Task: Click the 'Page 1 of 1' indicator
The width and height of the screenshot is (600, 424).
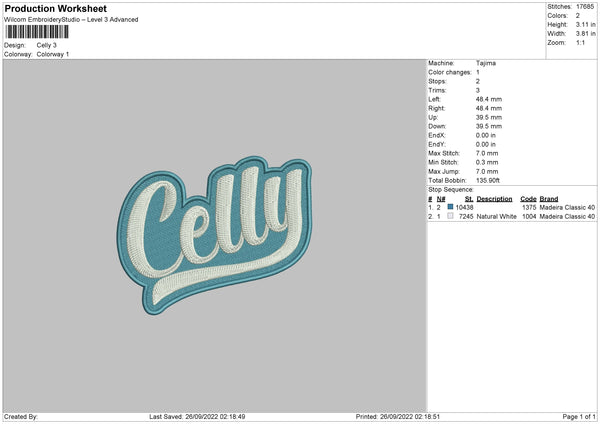Action: (x=579, y=416)
